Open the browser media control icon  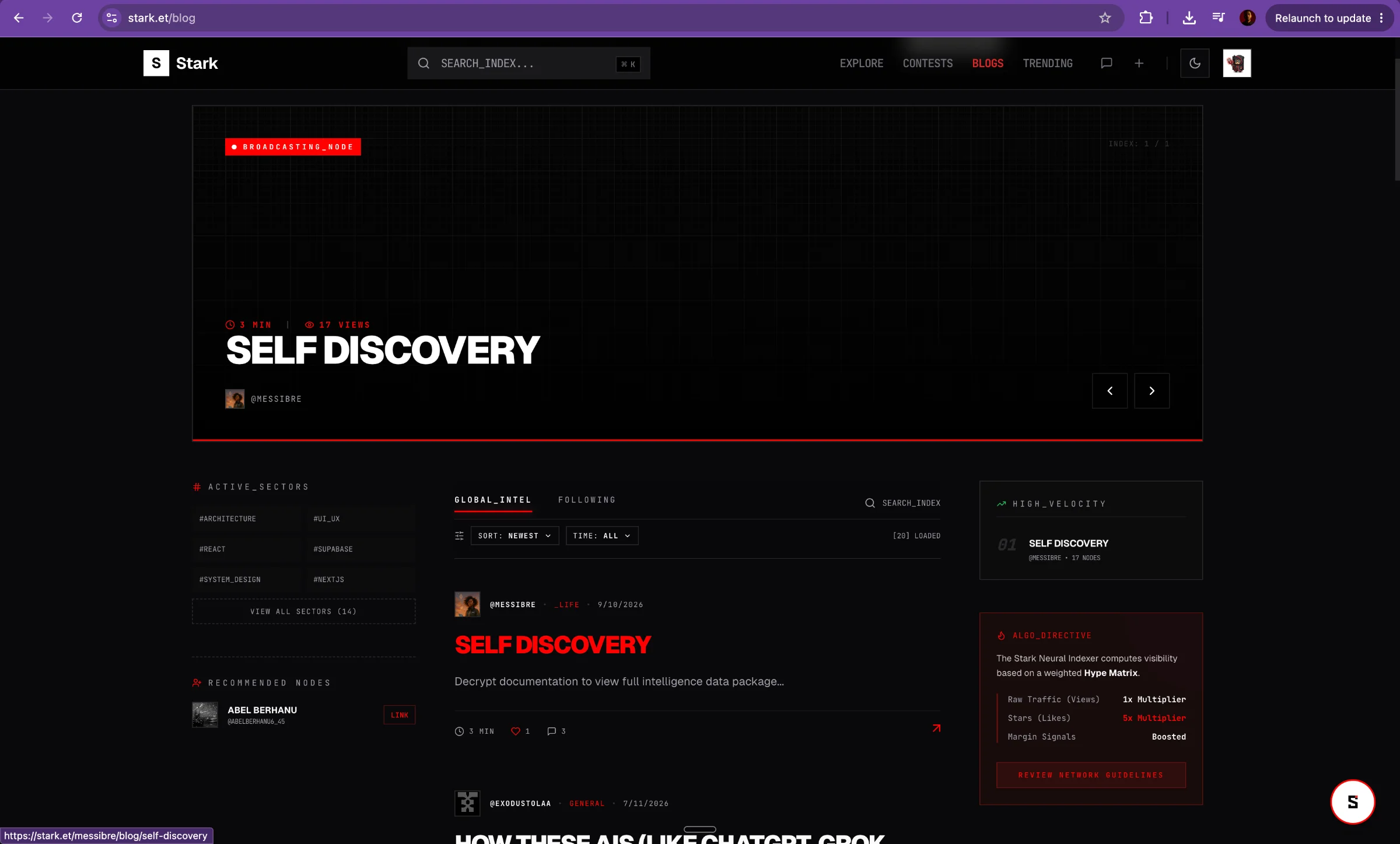[x=1218, y=18]
